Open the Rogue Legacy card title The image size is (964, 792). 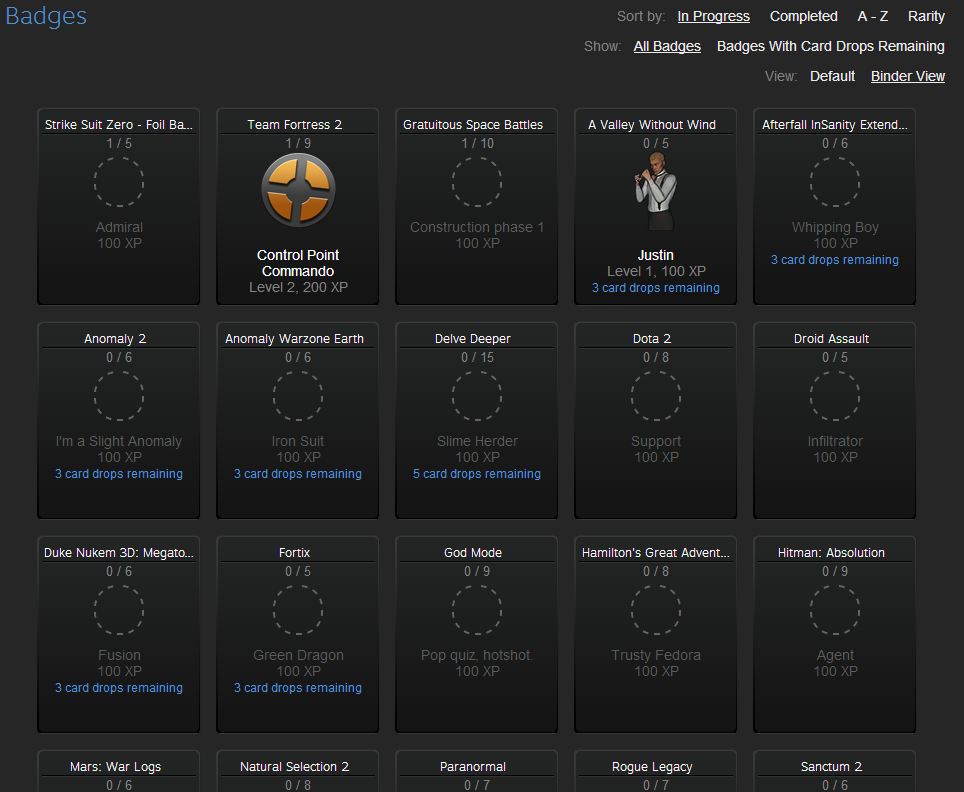pos(652,767)
